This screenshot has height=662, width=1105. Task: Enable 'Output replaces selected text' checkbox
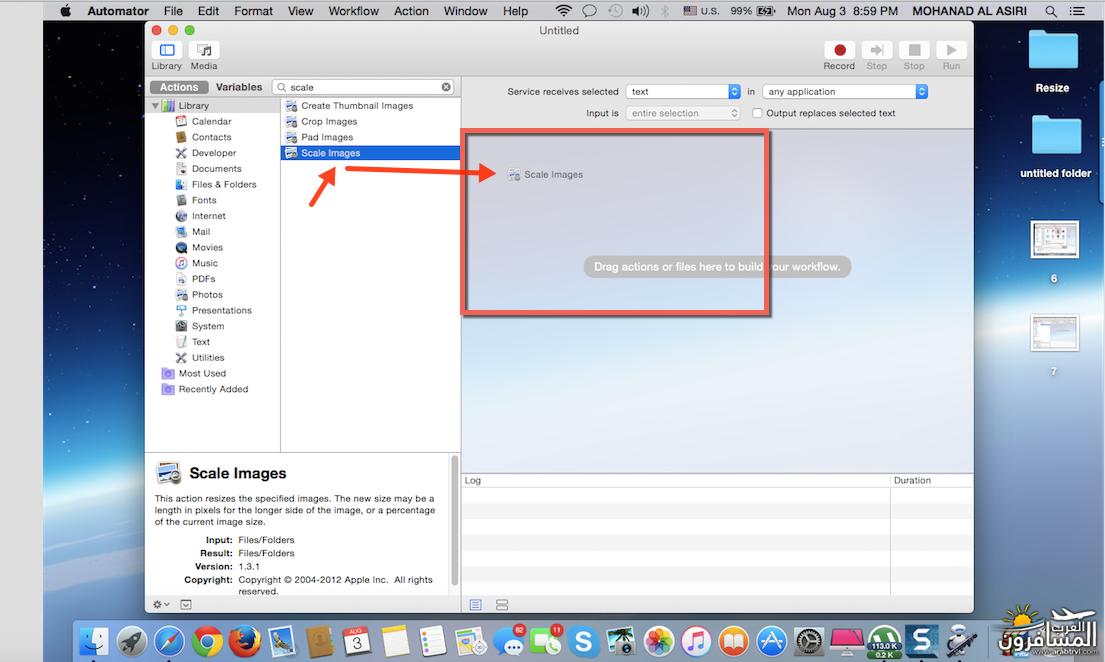point(757,113)
